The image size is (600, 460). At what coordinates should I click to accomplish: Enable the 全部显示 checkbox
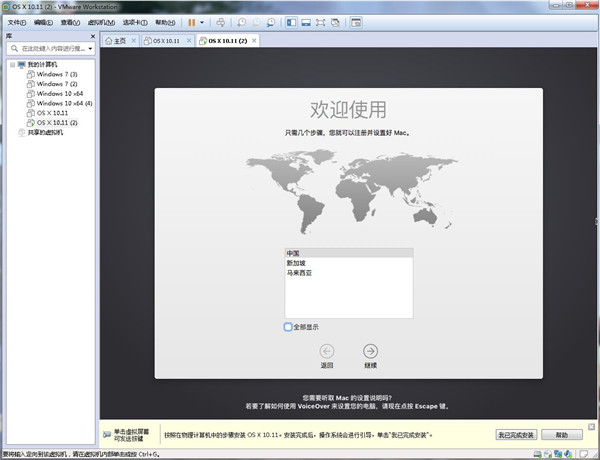288,327
